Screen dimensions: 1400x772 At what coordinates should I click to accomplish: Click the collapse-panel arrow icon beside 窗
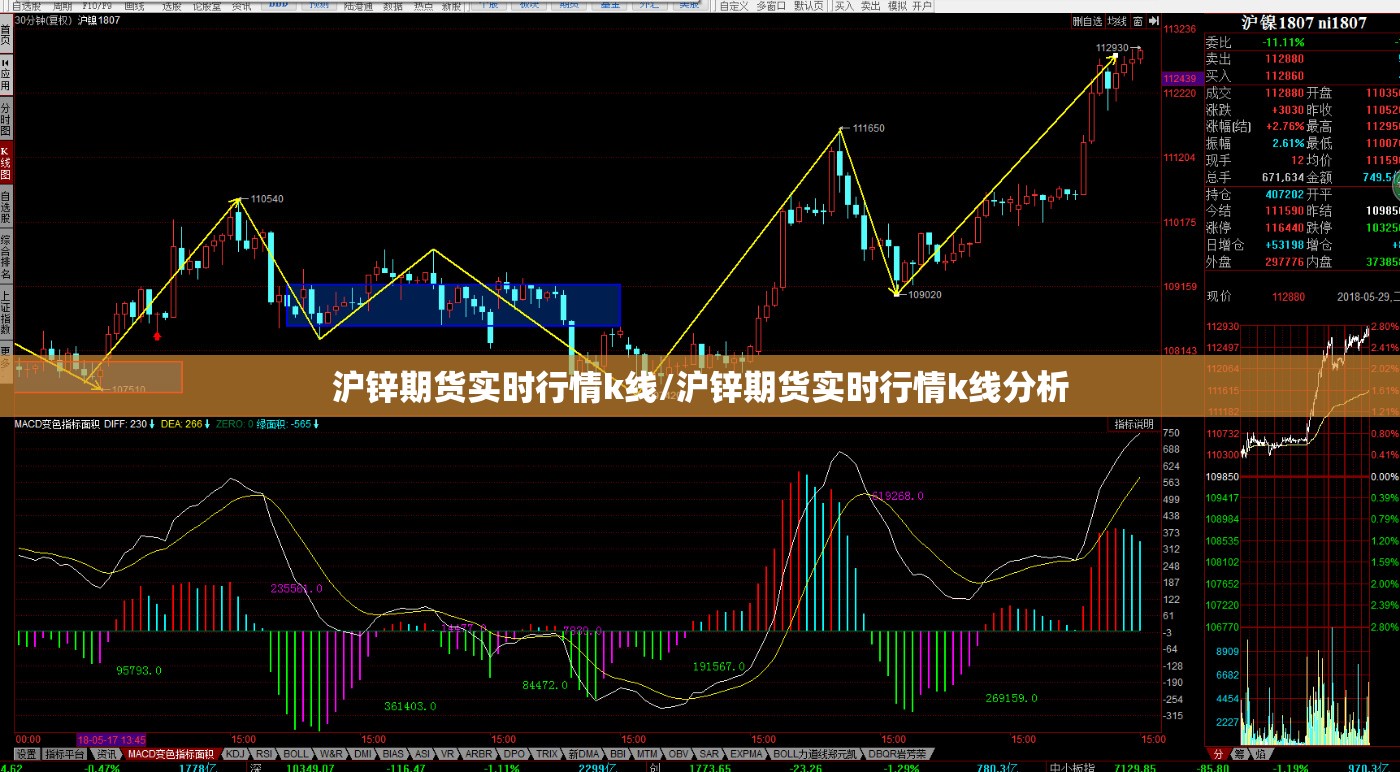[x=1153, y=21]
